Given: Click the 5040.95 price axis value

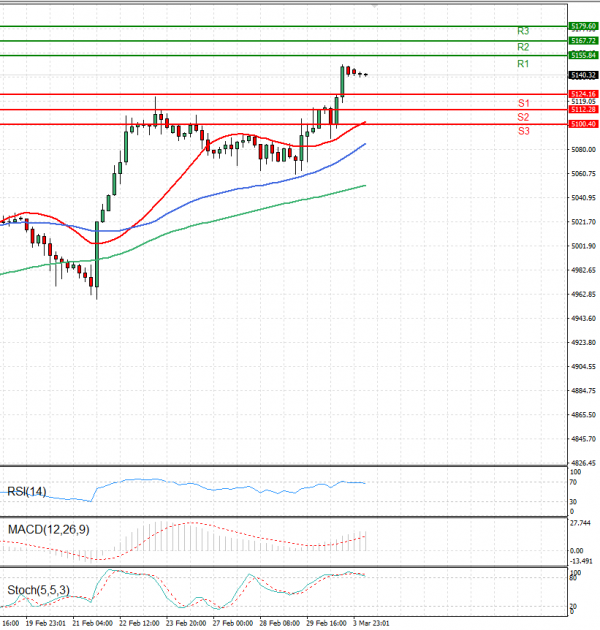Looking at the screenshot, I should 584,198.
